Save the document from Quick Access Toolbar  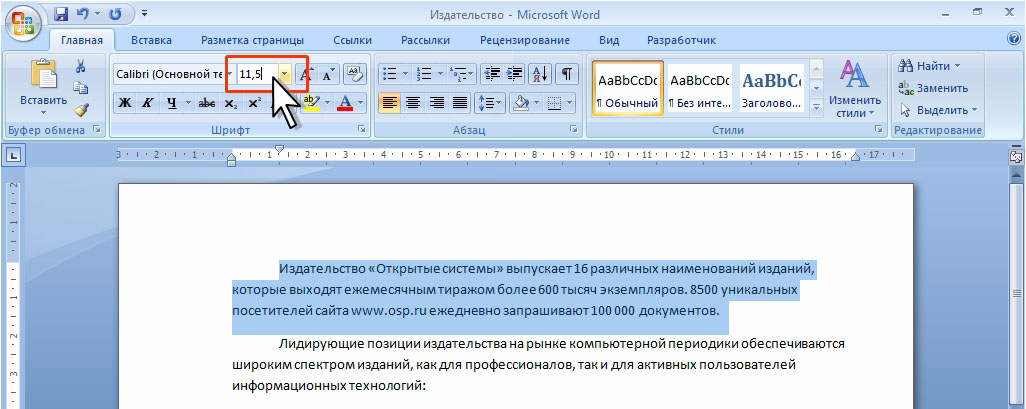coord(62,13)
